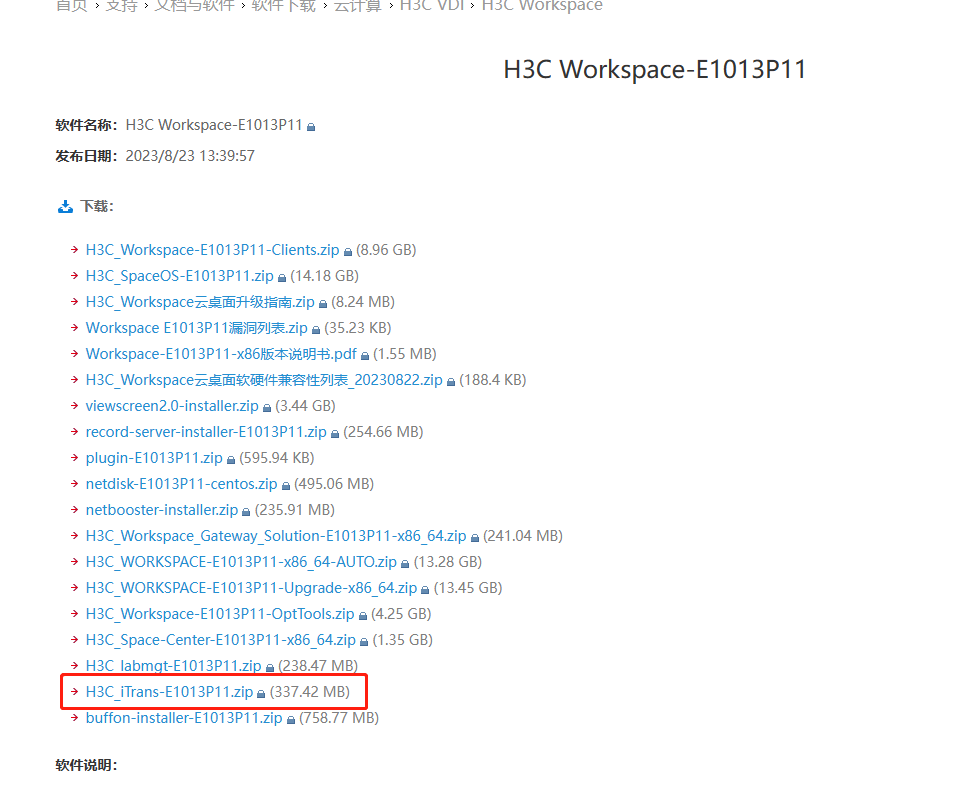Open 支持 breadcrumb item
This screenshot has width=956, height=788.
(x=121, y=6)
